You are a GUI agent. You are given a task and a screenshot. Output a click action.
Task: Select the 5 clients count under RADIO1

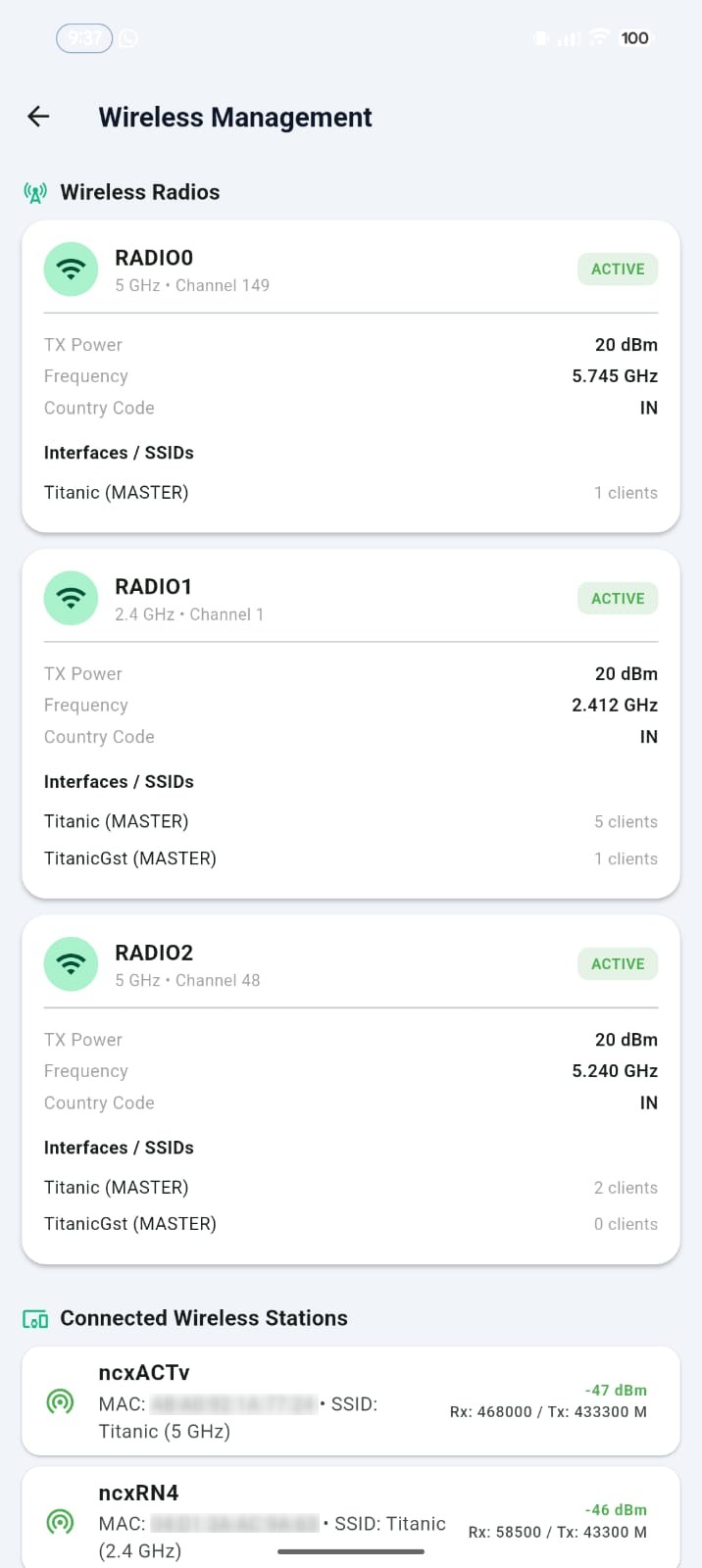(x=626, y=821)
